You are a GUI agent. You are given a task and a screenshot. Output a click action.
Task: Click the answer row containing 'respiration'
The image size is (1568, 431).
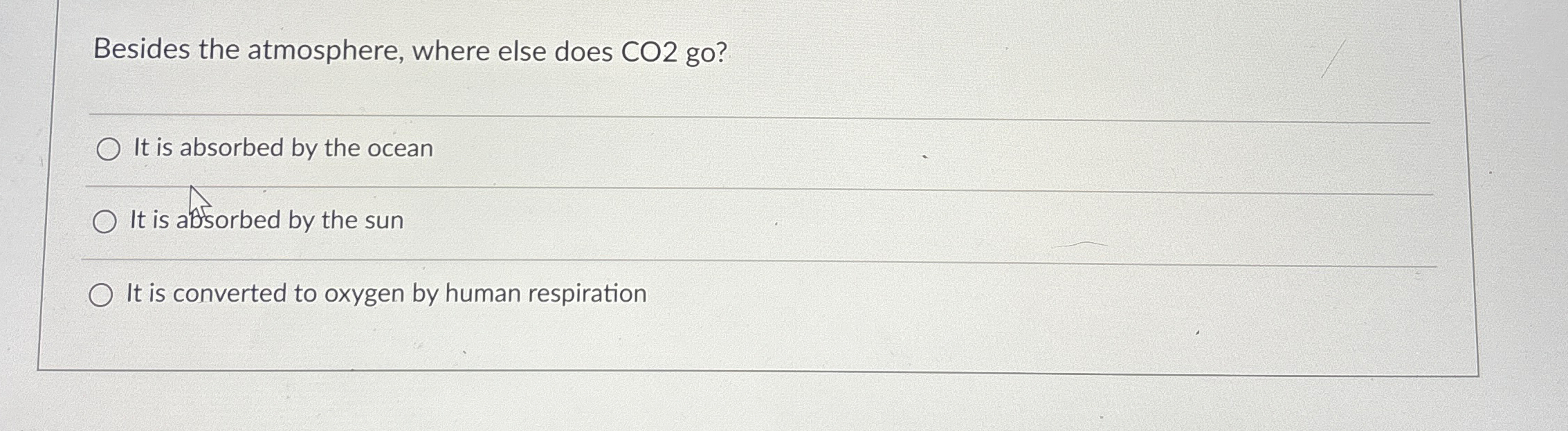tap(385, 293)
